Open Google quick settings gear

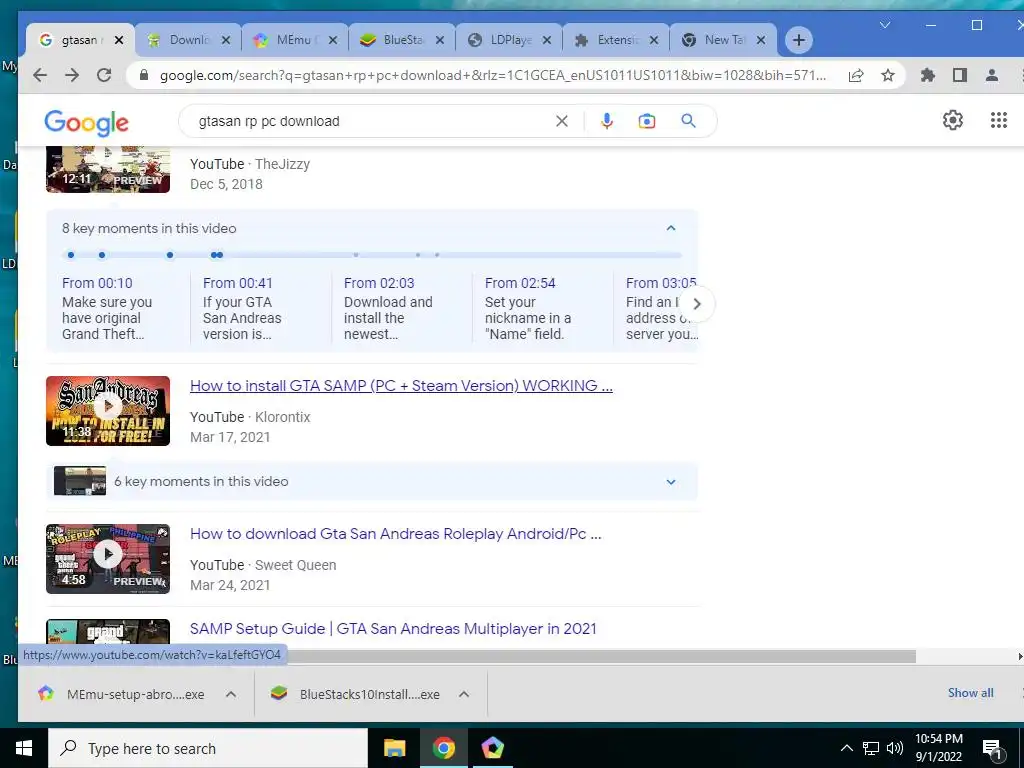pyautogui.click(x=953, y=120)
